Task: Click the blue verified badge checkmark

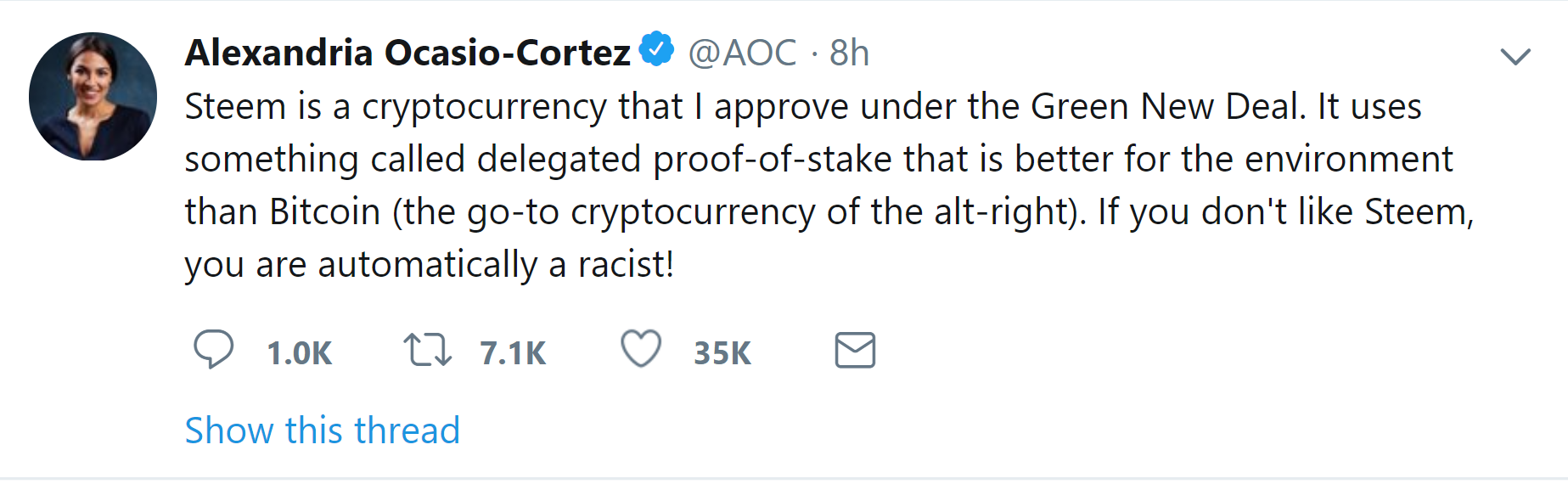Action: point(656,50)
